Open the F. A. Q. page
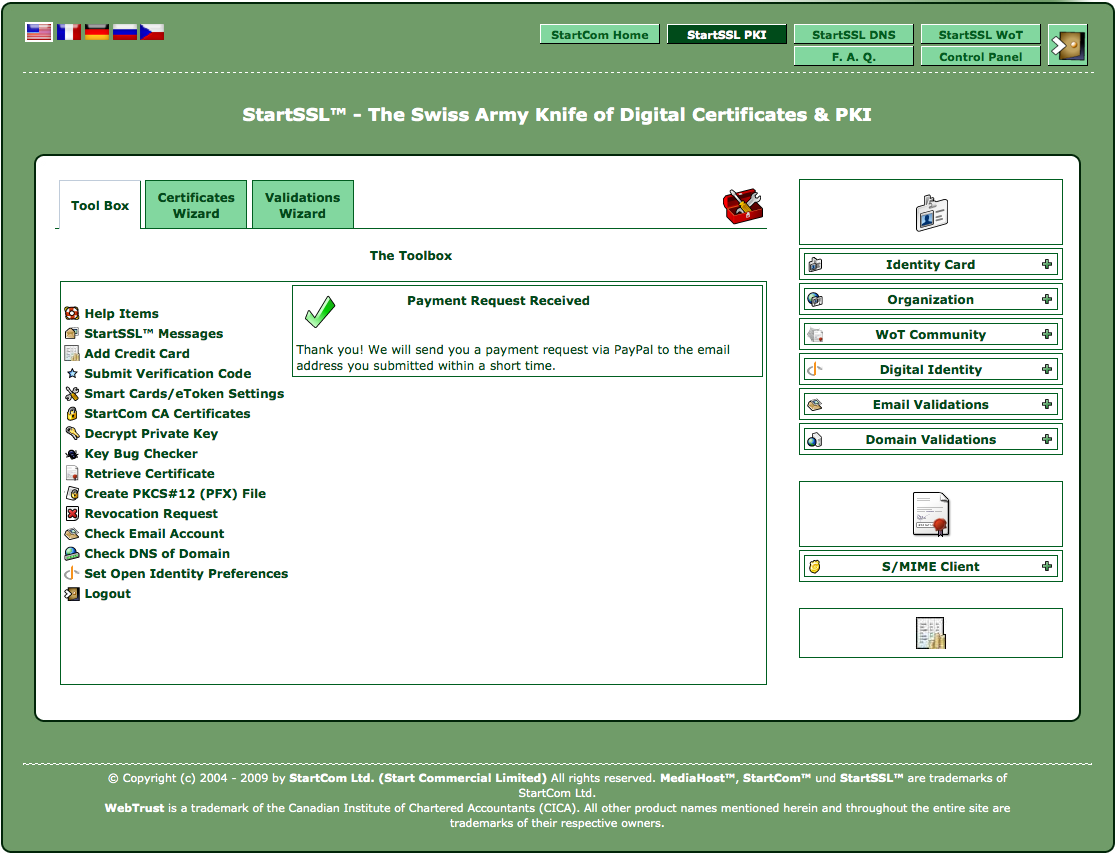Viewport: 1116px width, 854px height. coord(853,56)
